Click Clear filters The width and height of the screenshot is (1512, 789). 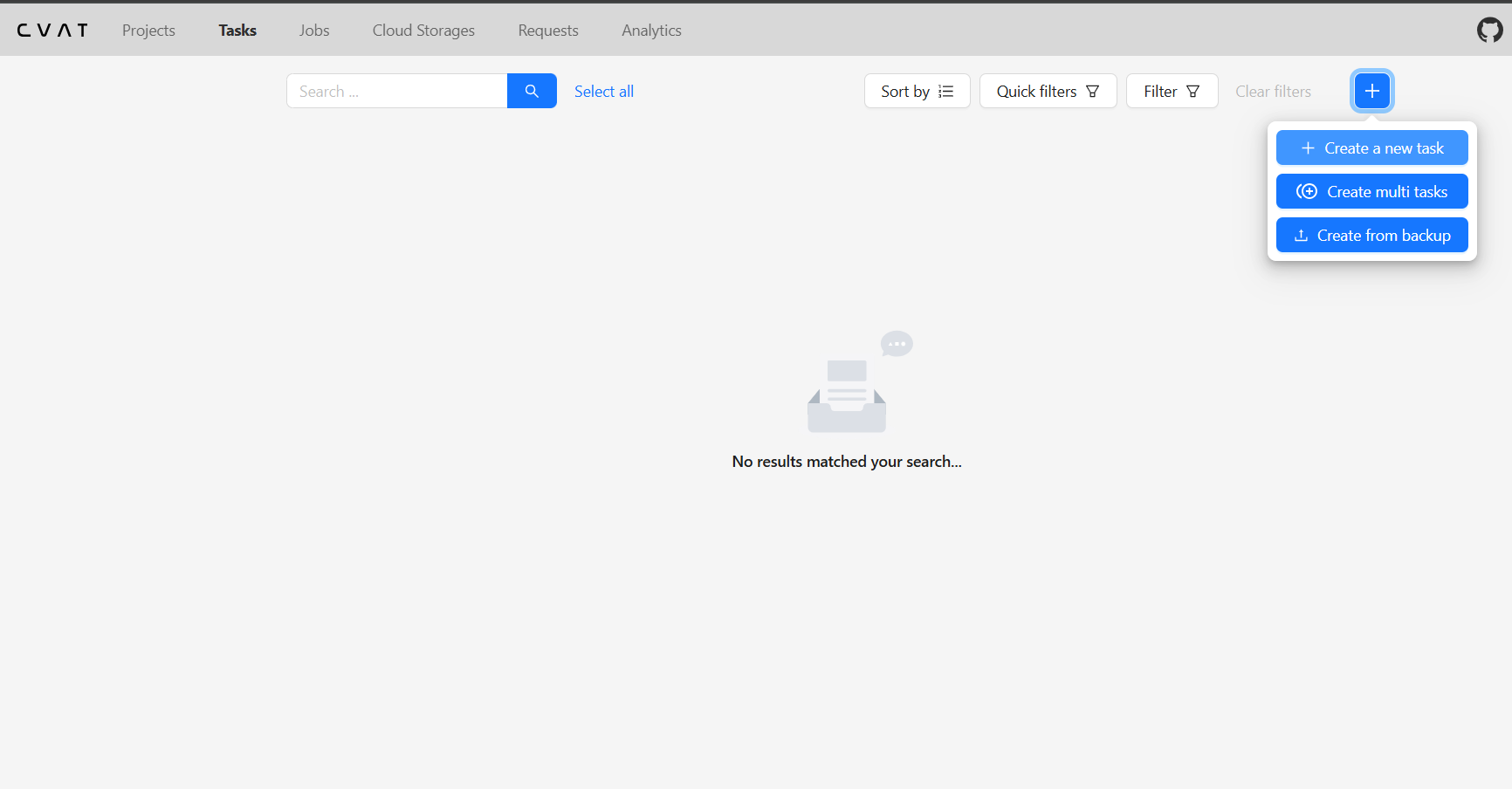(1273, 91)
